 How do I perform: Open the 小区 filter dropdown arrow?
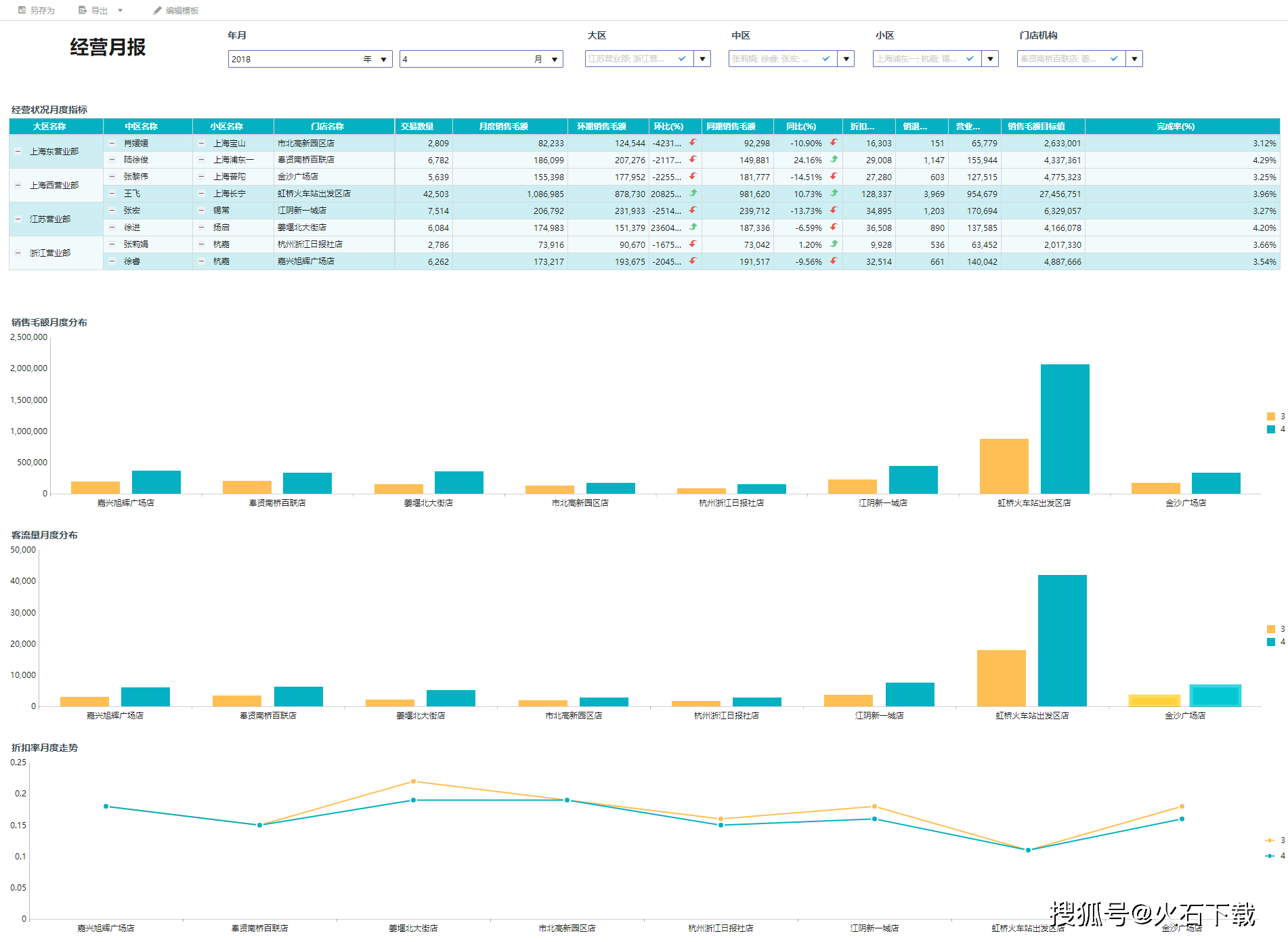point(990,59)
